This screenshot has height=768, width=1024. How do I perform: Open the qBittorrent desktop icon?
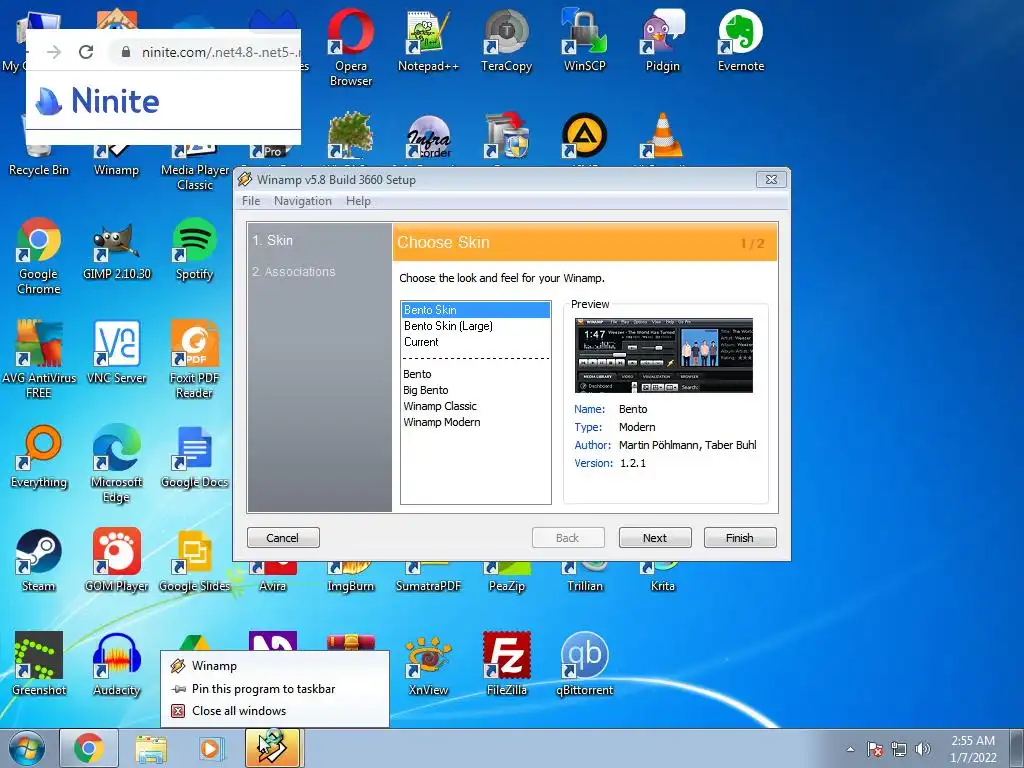(584, 664)
